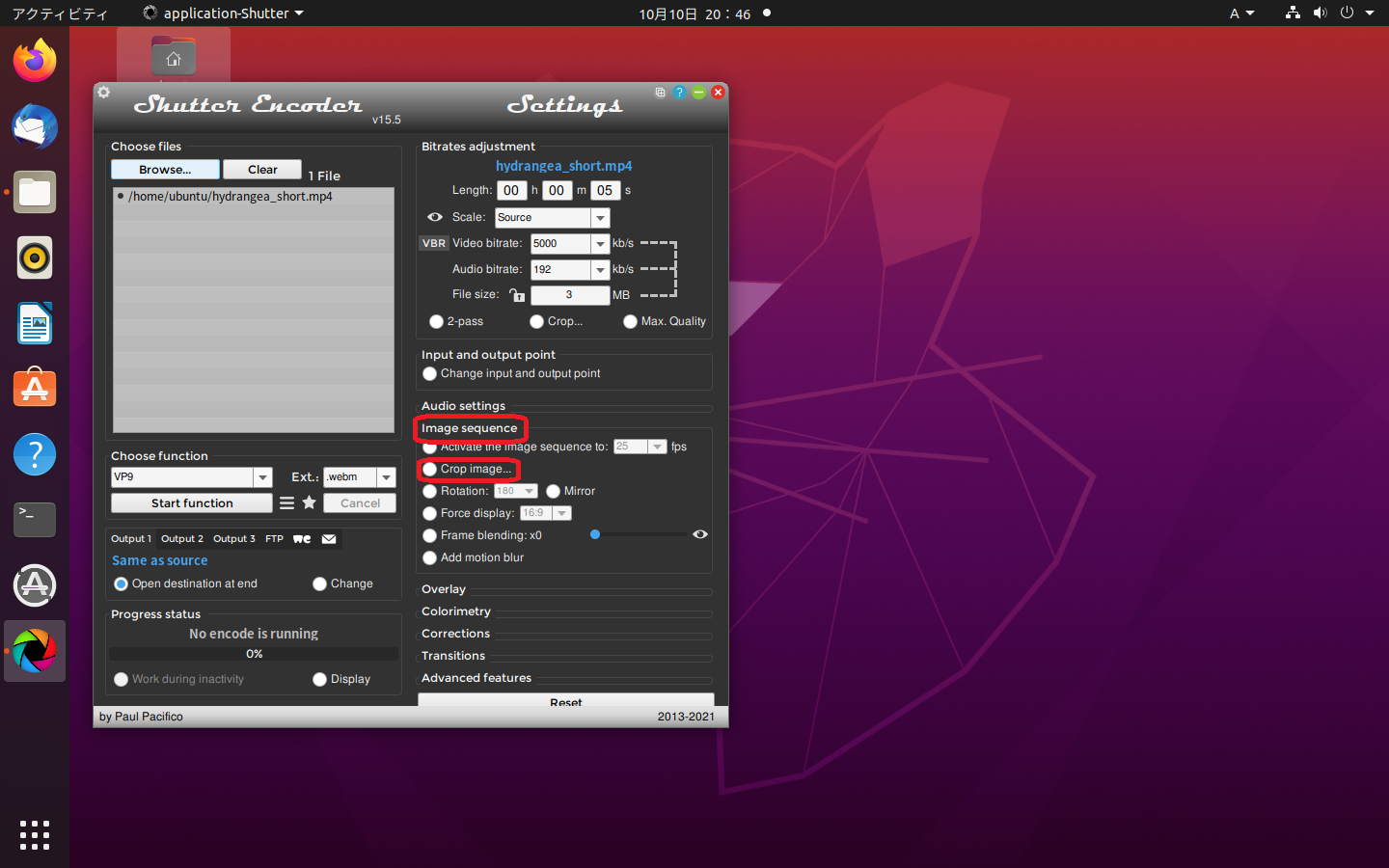
Task: Open the application-Shutter menu in top bar
Action: (x=224, y=13)
